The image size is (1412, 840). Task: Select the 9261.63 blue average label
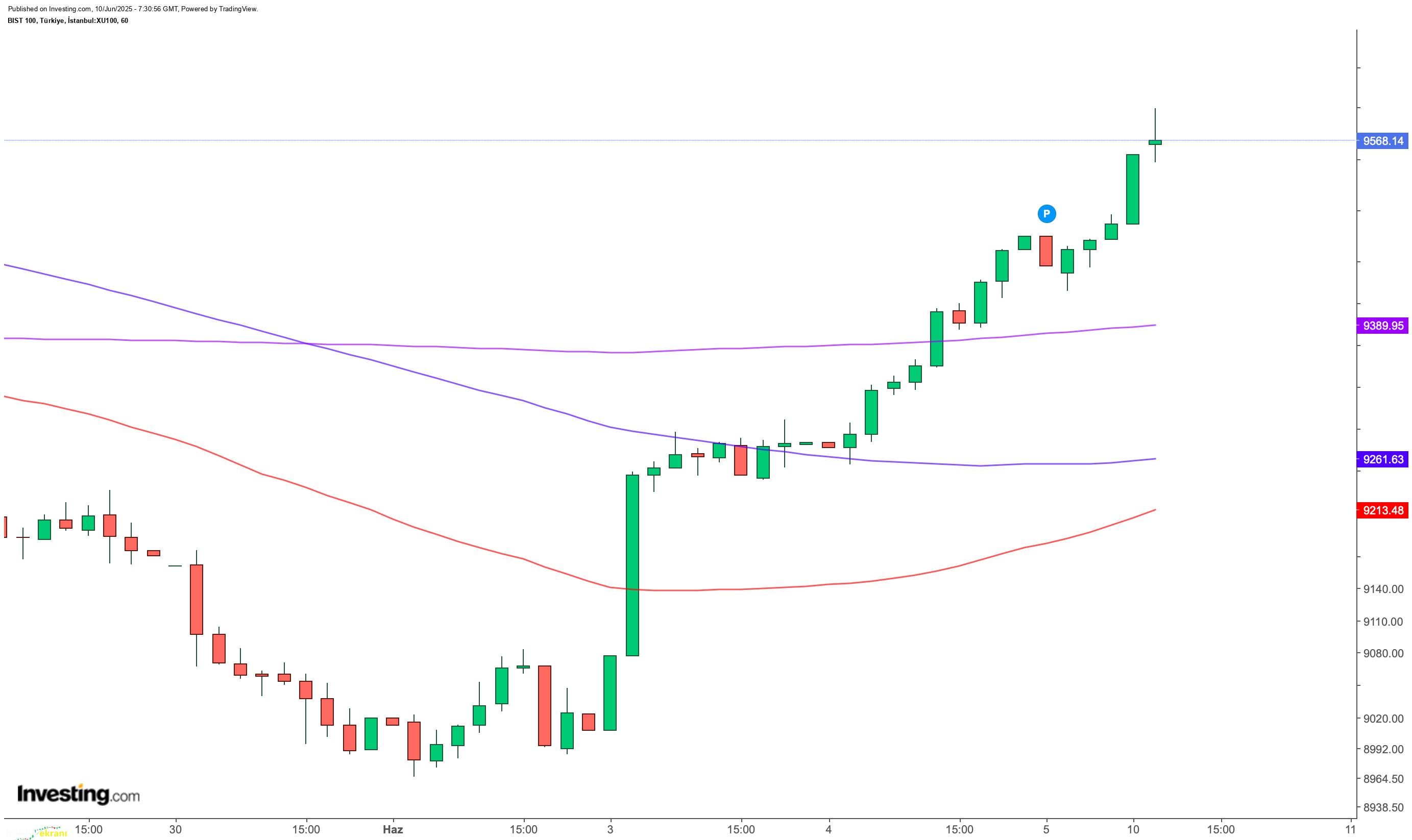pos(1383,459)
